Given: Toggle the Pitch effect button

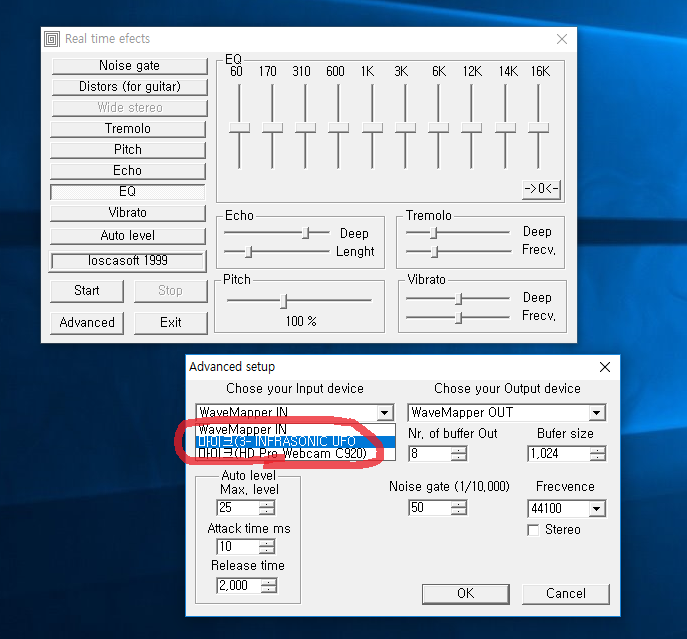Looking at the screenshot, I should click(127, 150).
